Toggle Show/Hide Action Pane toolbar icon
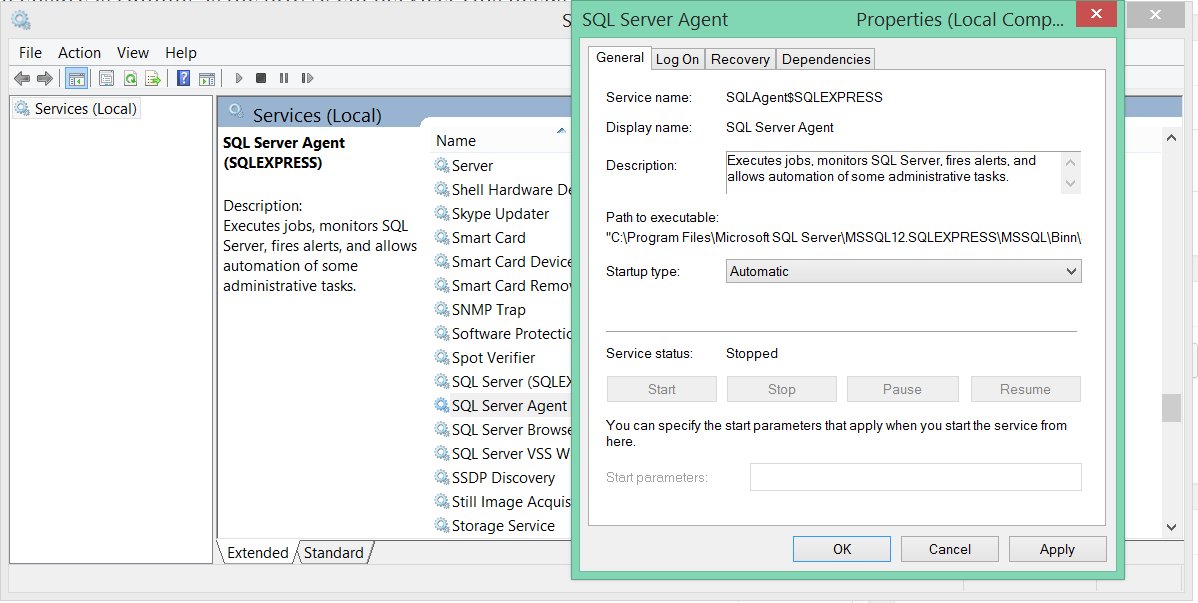The width and height of the screenshot is (1198, 603). click(206, 78)
